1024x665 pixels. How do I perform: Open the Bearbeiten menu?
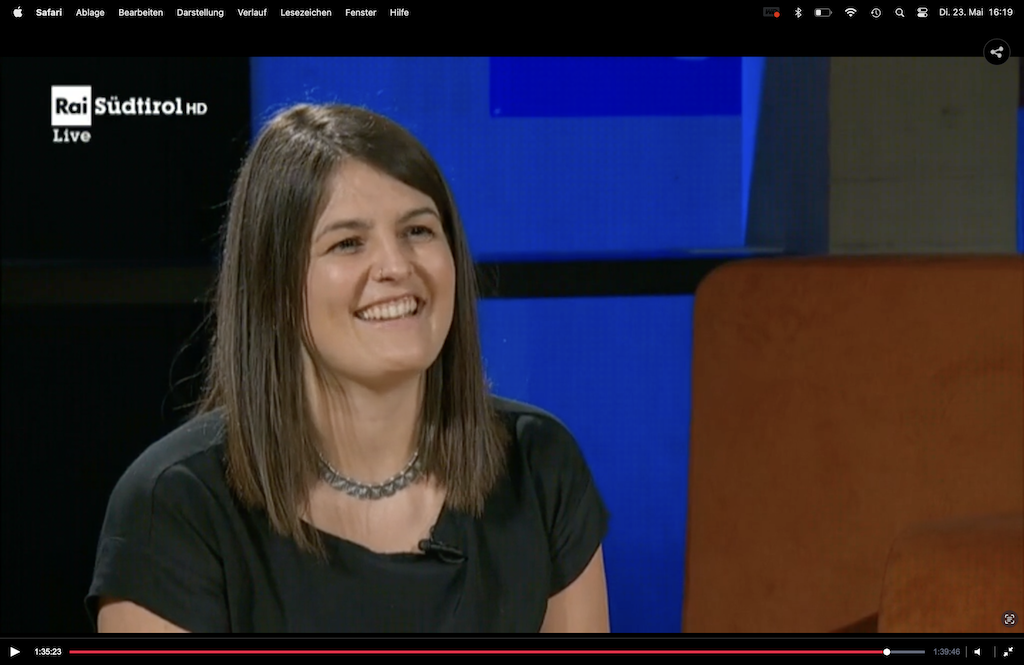click(140, 12)
